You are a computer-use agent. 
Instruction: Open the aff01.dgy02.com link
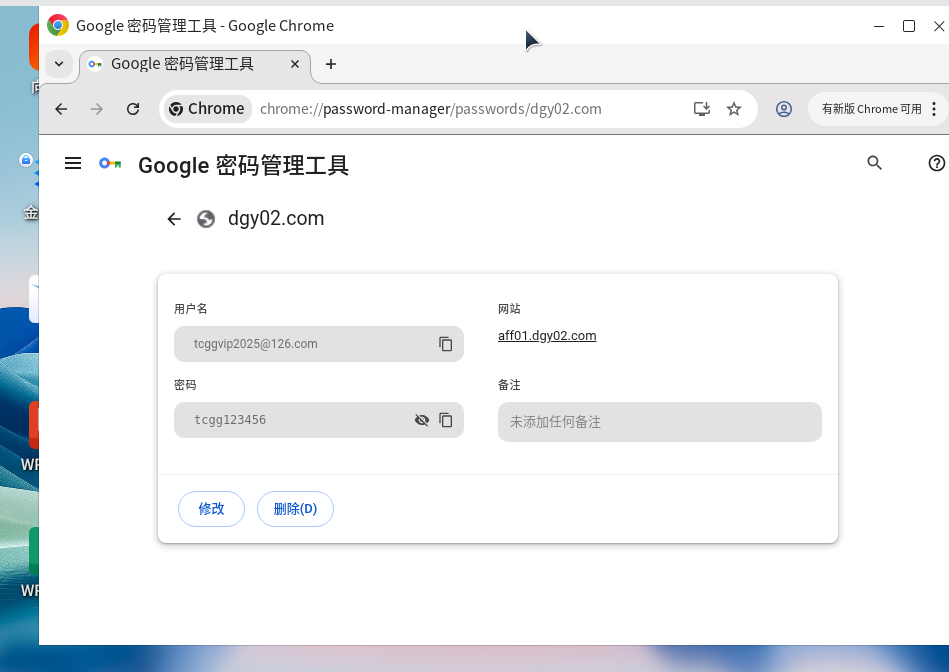pos(547,336)
